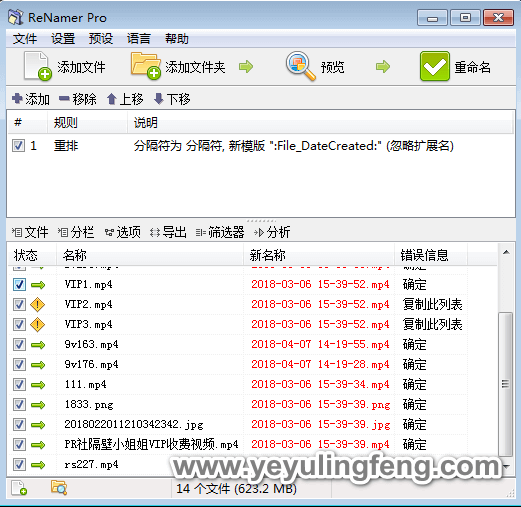Open the 筛选器 filter dropdown
Viewport: 521px width, 507px height.
click(220, 232)
